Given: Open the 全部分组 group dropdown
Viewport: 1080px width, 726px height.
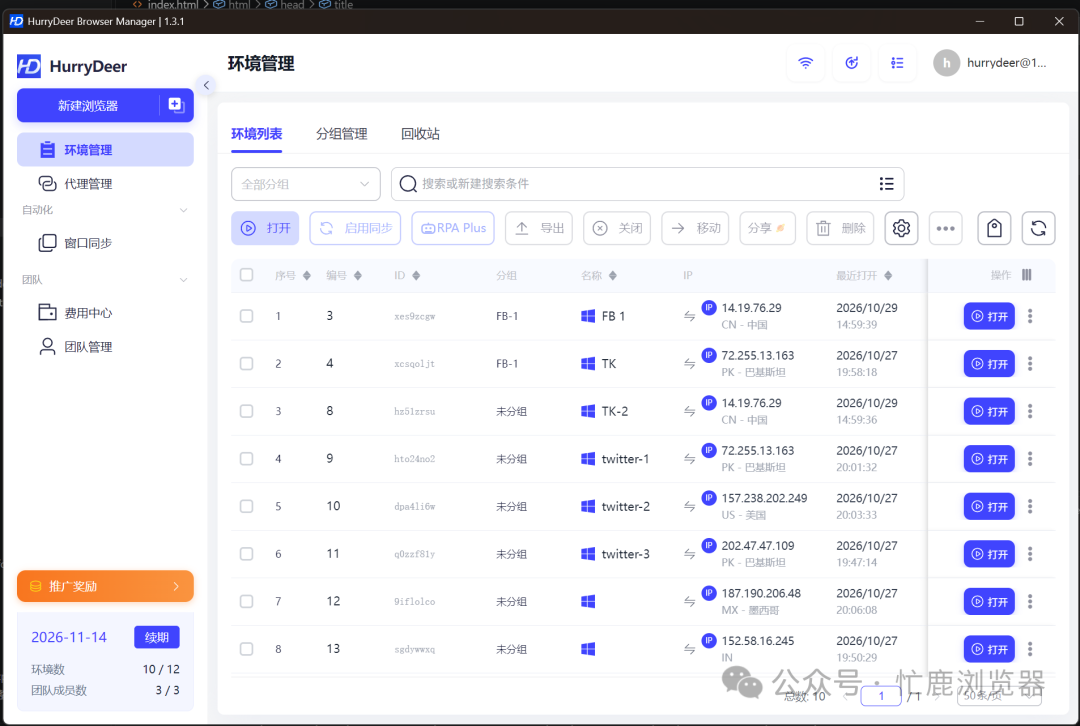Looking at the screenshot, I should [306, 184].
